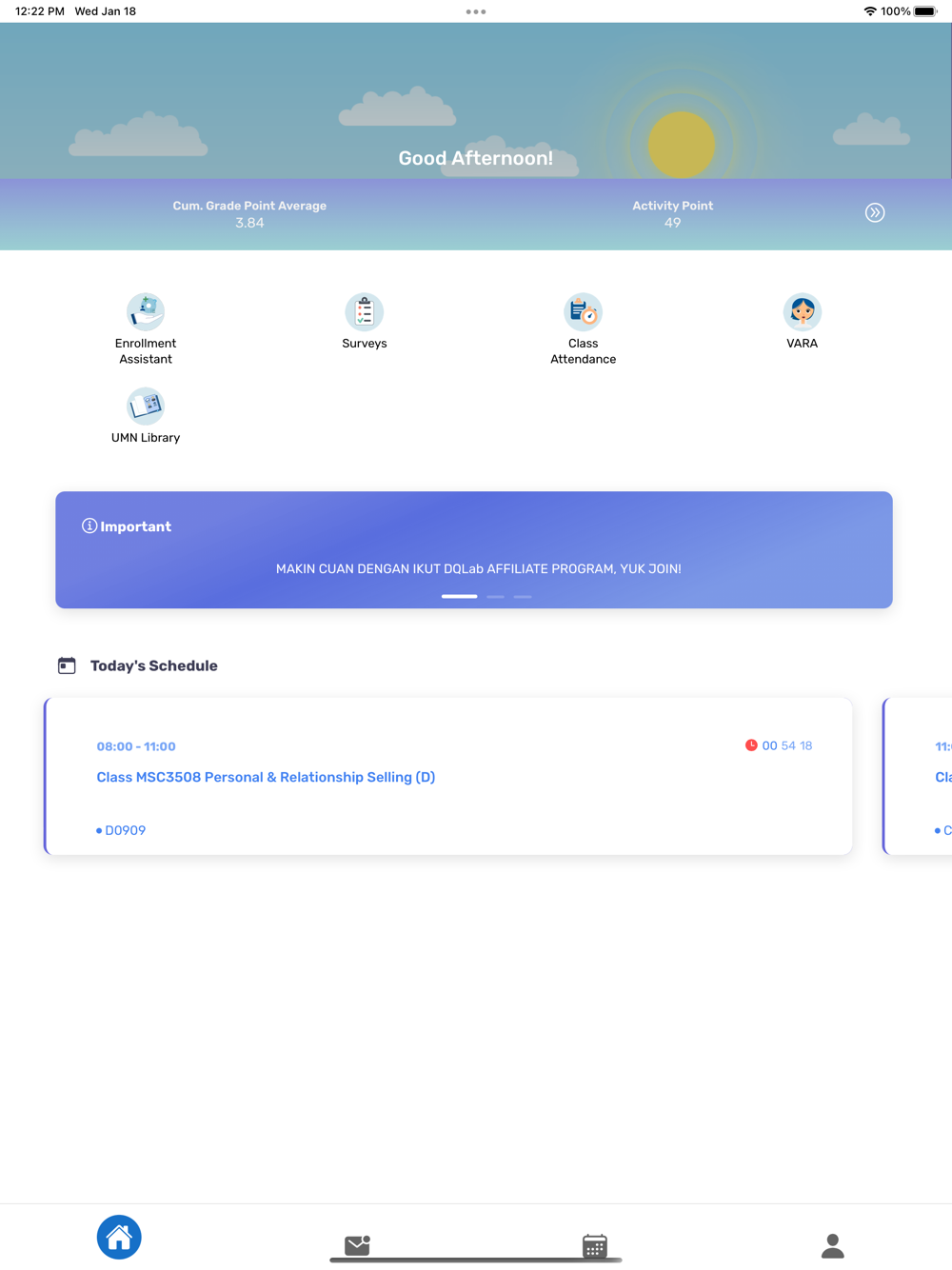The height and width of the screenshot is (1270, 952).
Task: Open the messages envelope tab
Action: tap(357, 1245)
